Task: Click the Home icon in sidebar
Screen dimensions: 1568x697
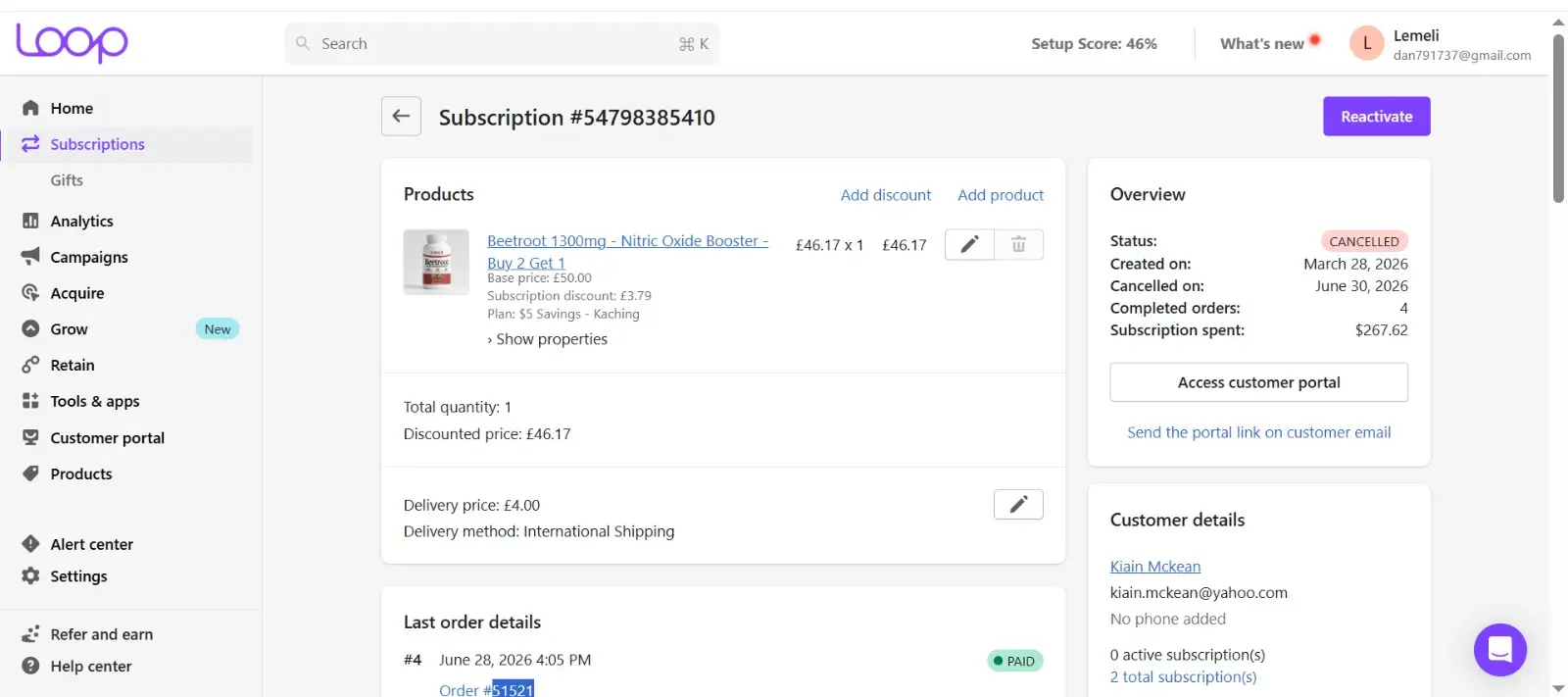Action: pyautogui.click(x=30, y=108)
